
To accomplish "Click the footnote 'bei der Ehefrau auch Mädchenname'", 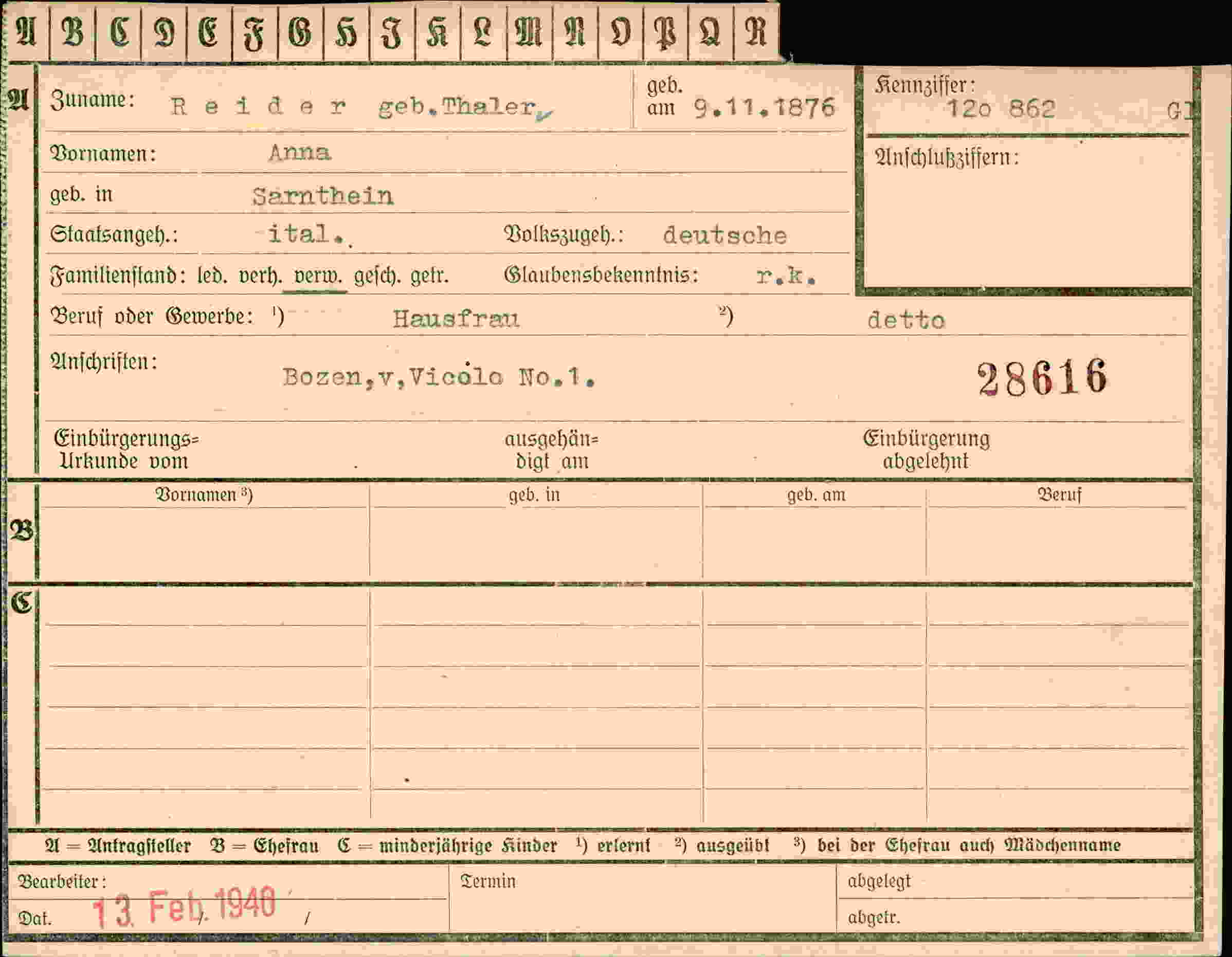I will 969,845.
